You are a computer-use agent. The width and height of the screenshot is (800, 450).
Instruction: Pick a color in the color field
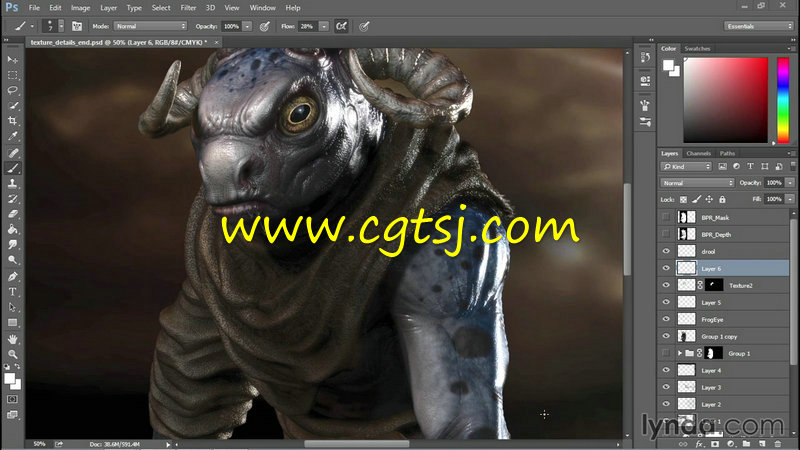tap(726, 100)
